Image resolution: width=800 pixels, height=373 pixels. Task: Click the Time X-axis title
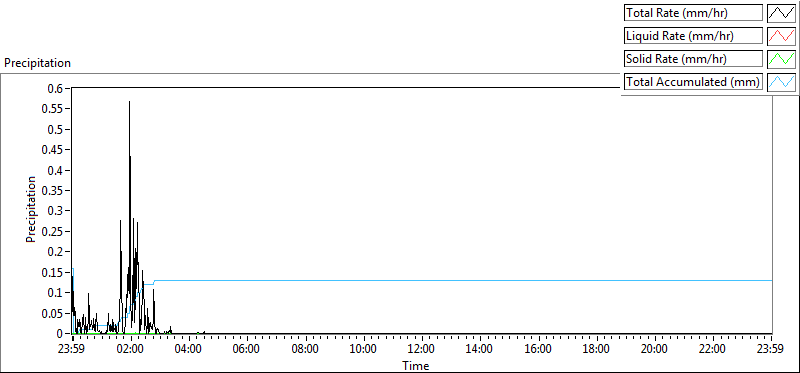tap(415, 365)
